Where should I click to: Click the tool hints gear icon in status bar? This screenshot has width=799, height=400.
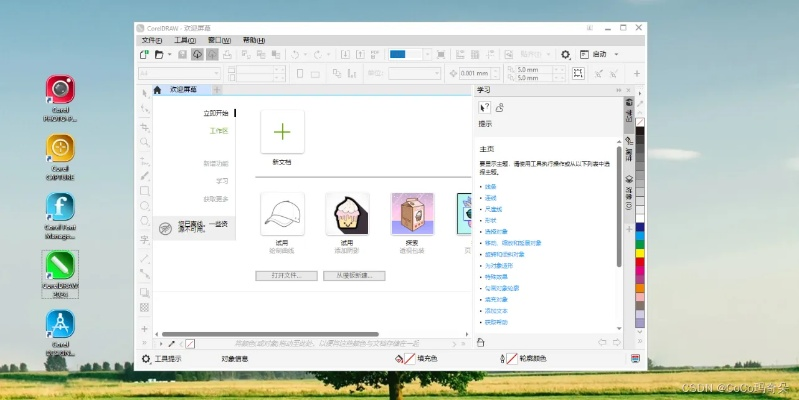coord(146,358)
